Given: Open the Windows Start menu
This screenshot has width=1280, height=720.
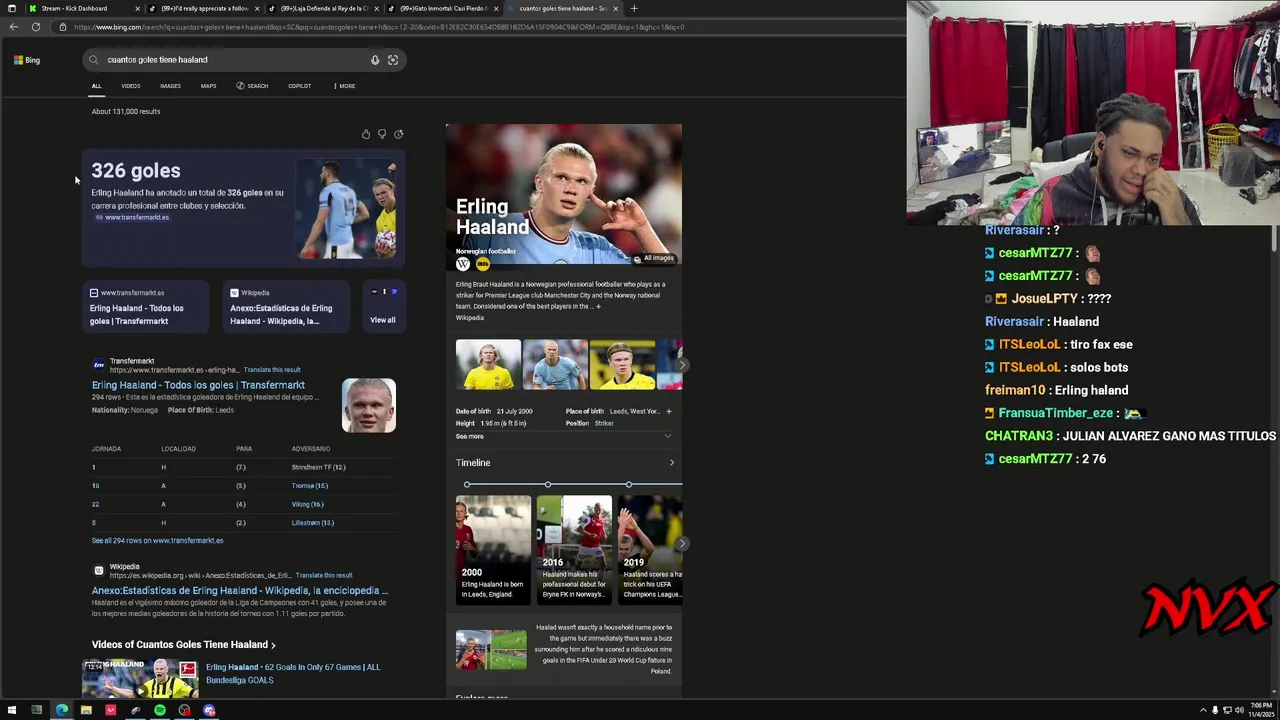Looking at the screenshot, I should [x=12, y=711].
